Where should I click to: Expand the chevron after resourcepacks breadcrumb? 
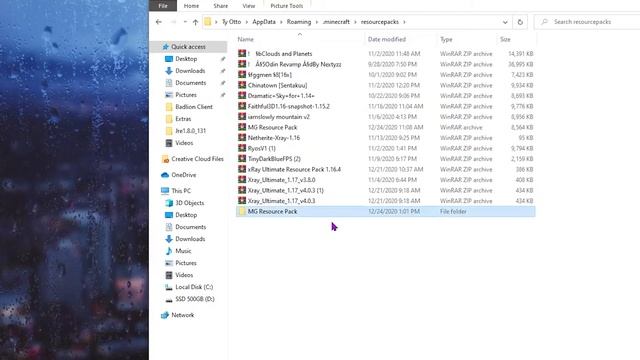tap(404, 22)
